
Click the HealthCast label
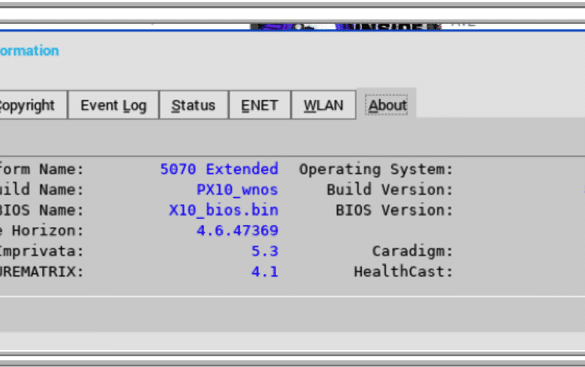(x=404, y=272)
